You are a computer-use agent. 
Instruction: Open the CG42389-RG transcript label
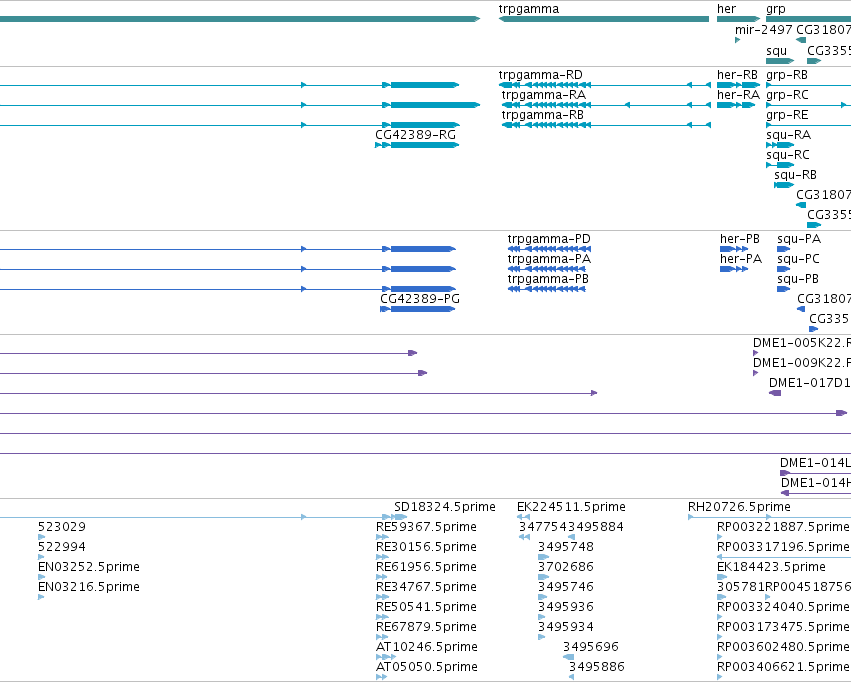click(416, 135)
